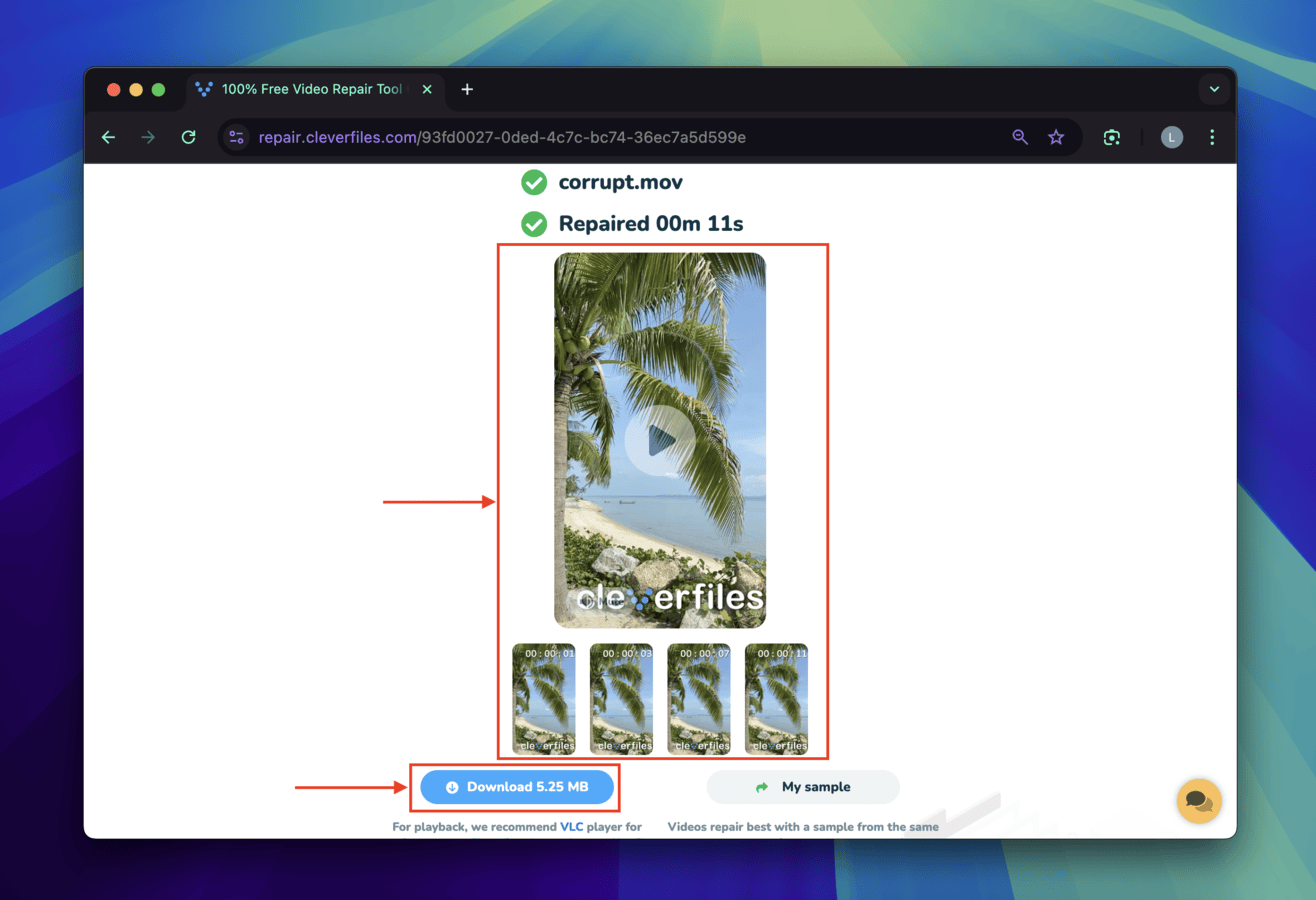
Task: Click the browser back arrow
Action: 108,138
